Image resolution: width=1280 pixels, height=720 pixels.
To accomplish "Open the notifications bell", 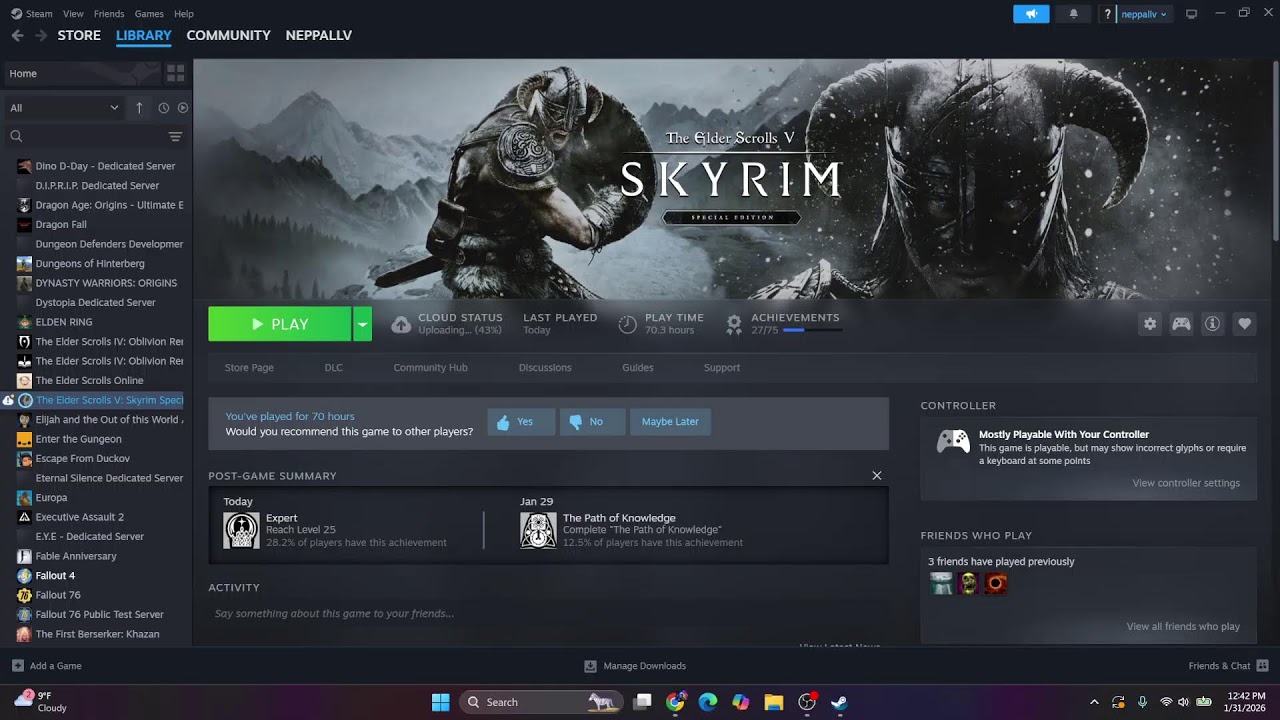I will click(x=1074, y=14).
